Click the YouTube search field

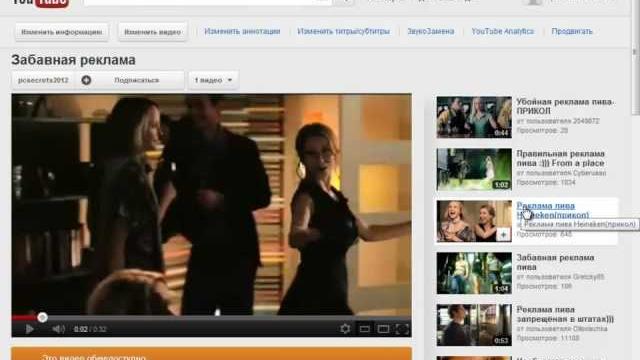point(207,2)
